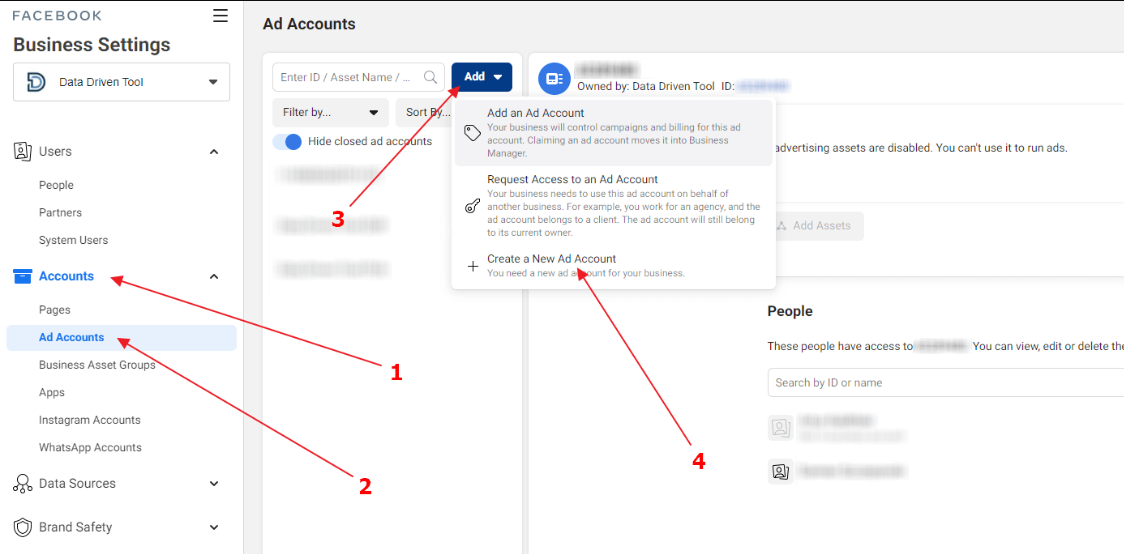Focus the Search by ID or name field
Viewport: 1124px width, 554px height.
click(946, 382)
